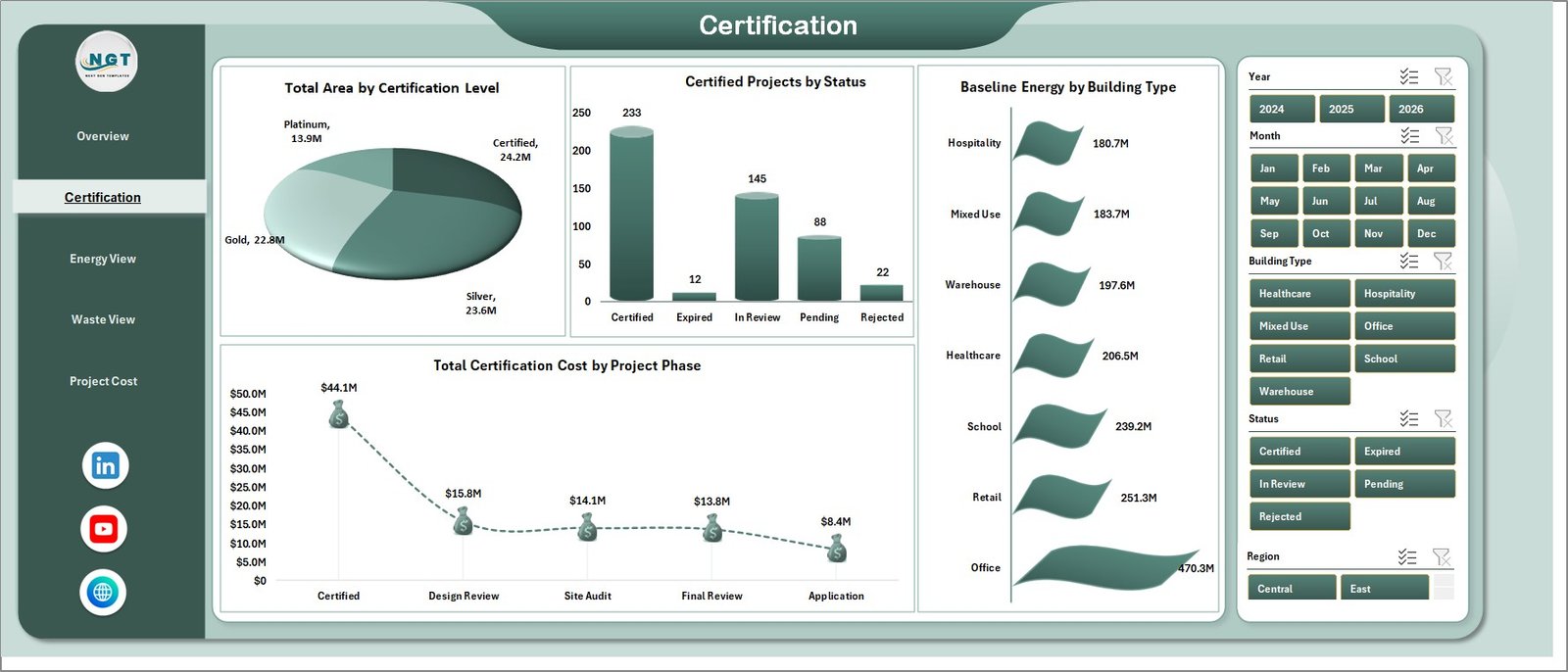Viewport: 1568px width, 672px height.
Task: Click the Application money bag marker
Action: point(836,549)
